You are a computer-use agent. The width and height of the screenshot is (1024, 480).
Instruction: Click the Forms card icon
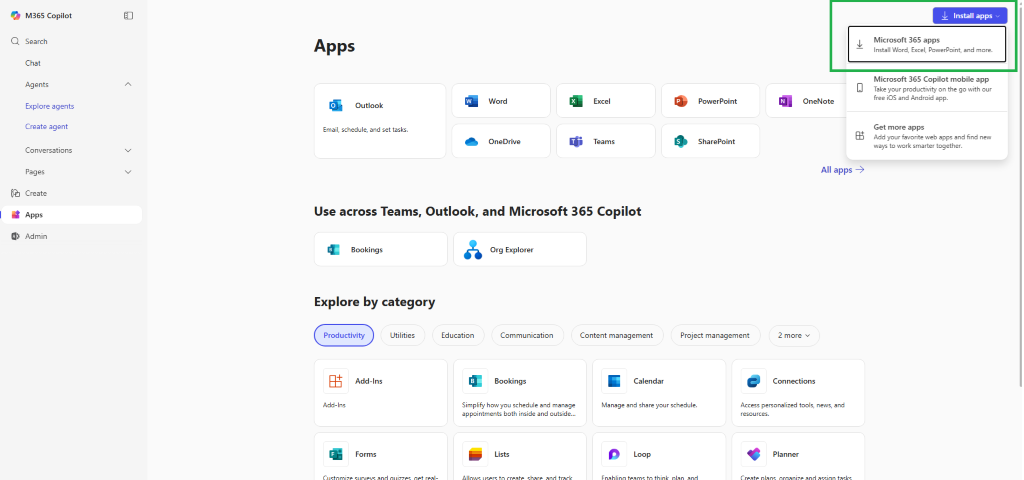point(336,455)
